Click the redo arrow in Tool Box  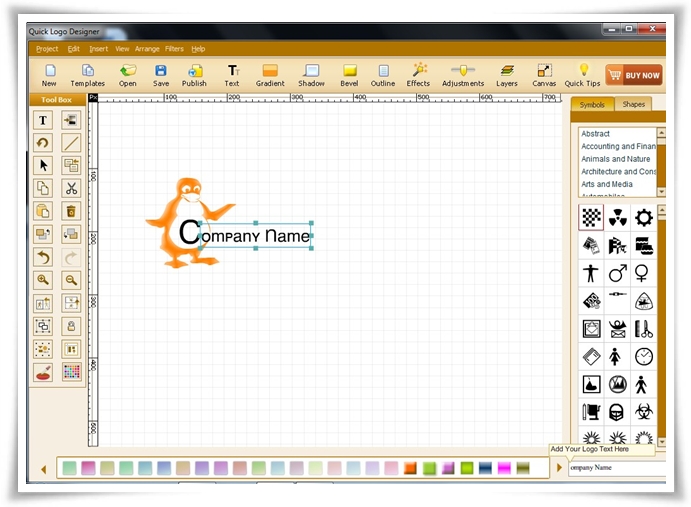[71, 257]
